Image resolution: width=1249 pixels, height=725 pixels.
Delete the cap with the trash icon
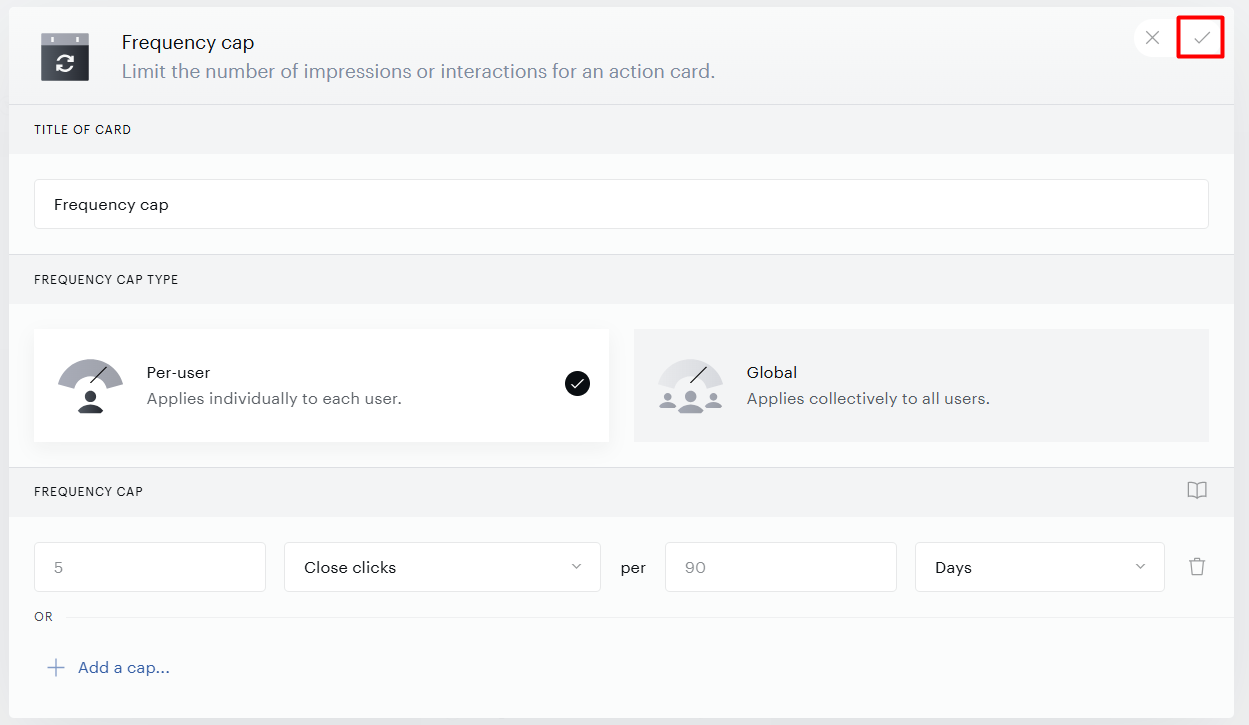[x=1197, y=567]
